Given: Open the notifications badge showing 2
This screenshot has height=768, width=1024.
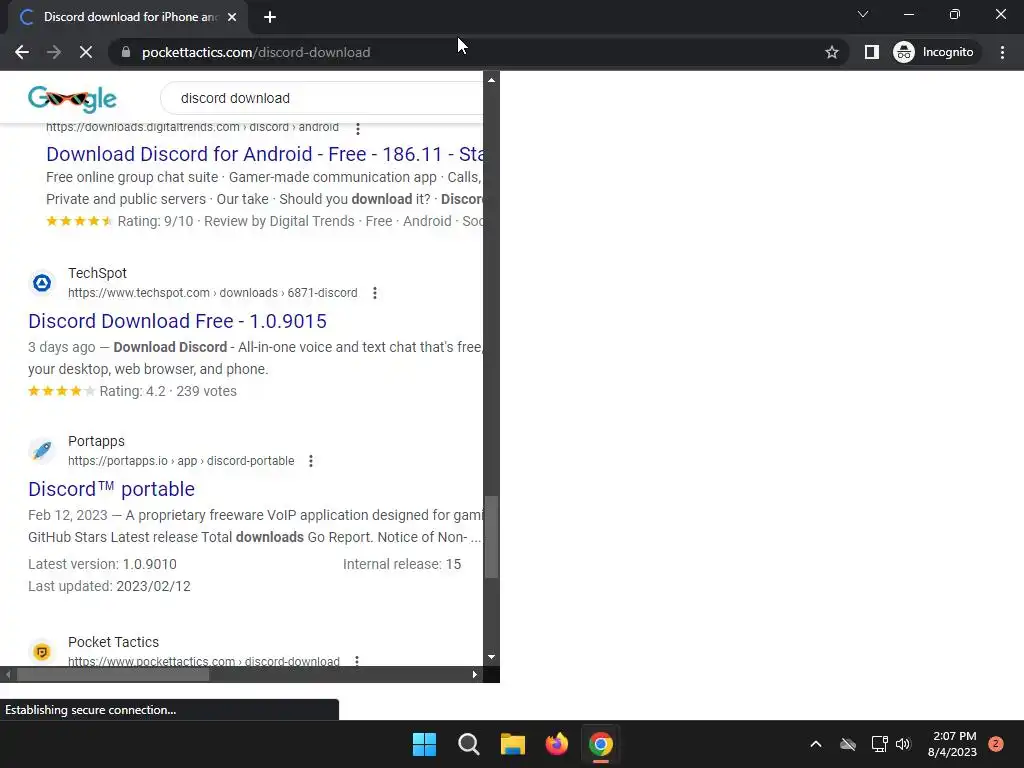Looking at the screenshot, I should pyautogui.click(x=996, y=744).
